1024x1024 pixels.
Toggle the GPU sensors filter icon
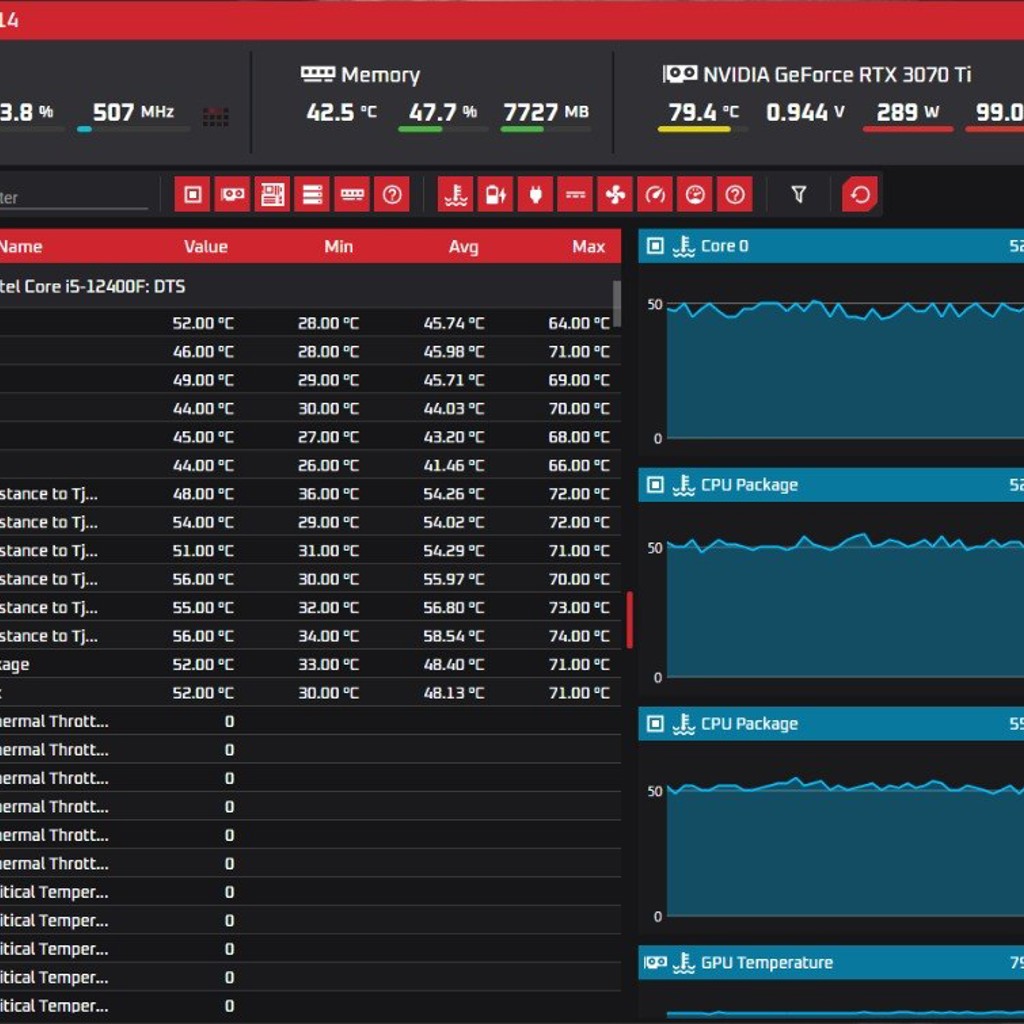point(232,194)
